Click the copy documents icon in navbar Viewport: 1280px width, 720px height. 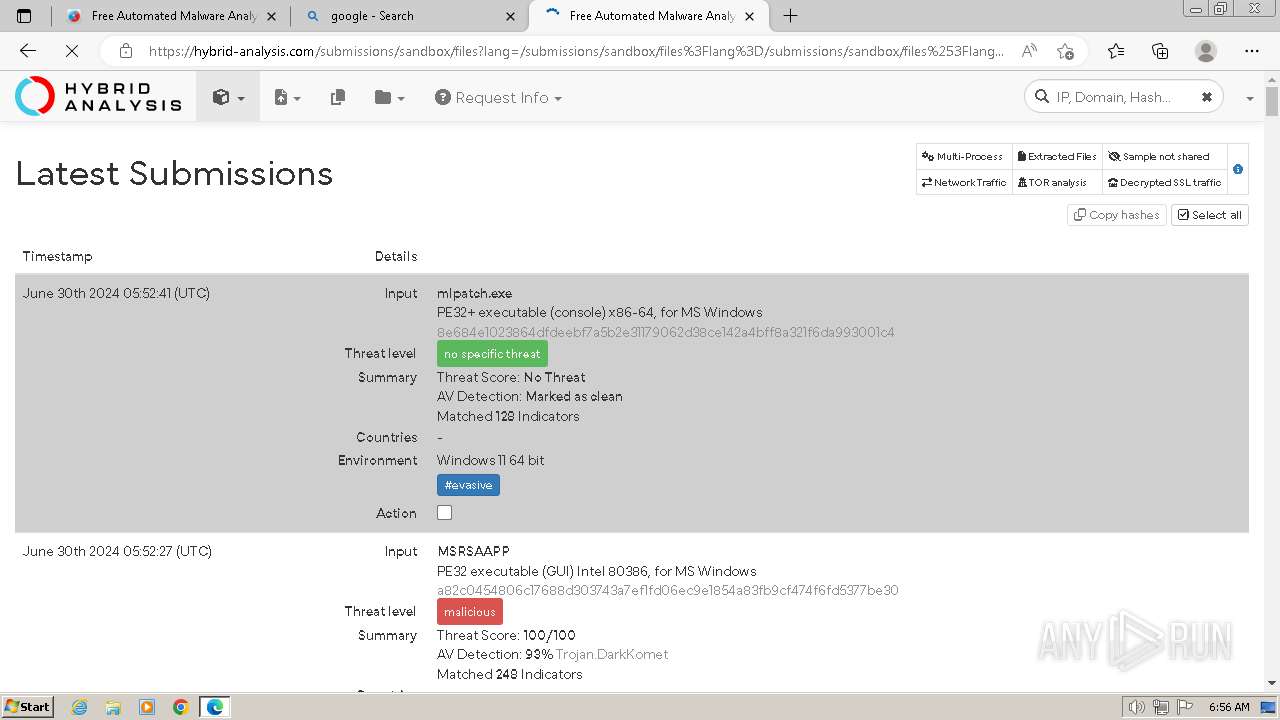(x=338, y=97)
